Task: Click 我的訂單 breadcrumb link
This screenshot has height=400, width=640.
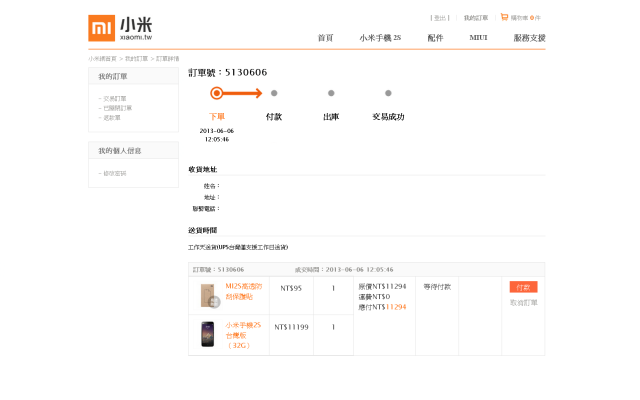Action: click(x=136, y=59)
